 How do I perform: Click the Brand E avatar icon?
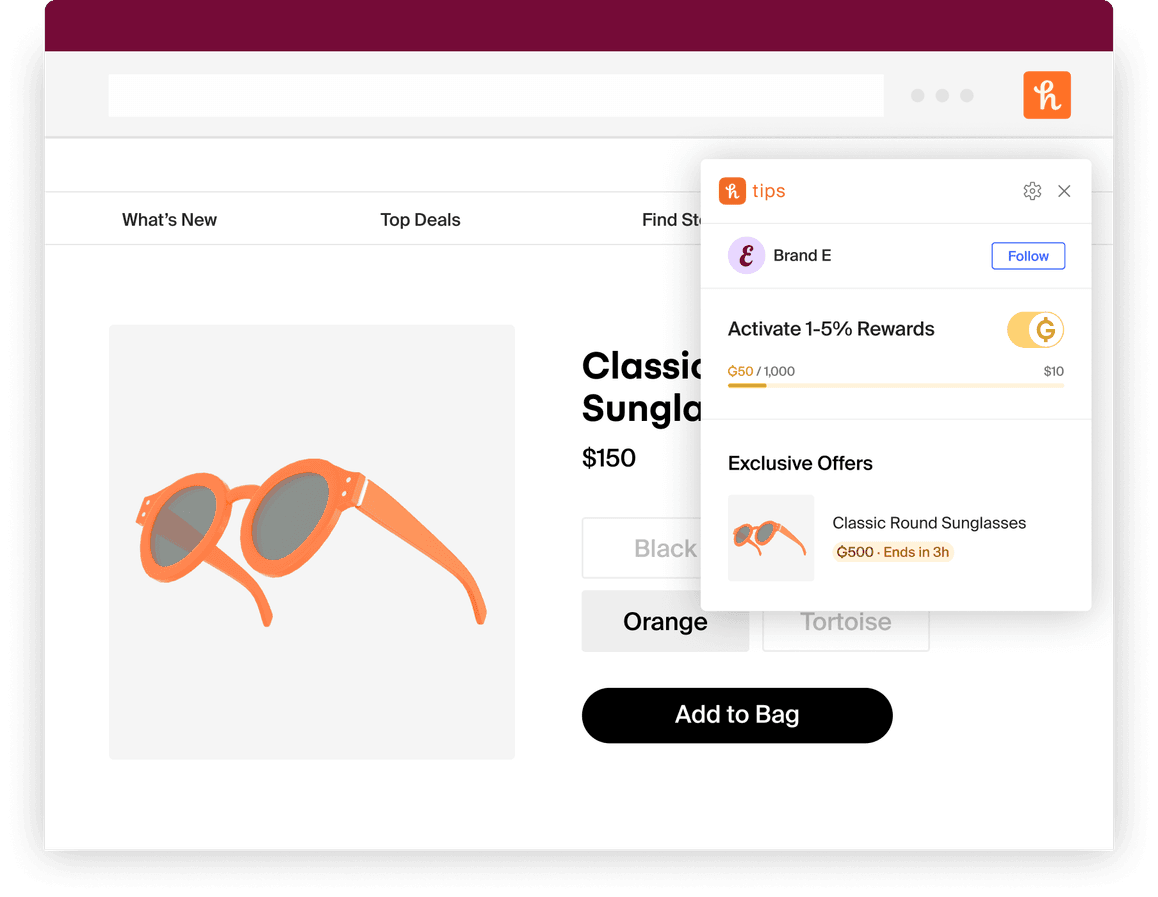click(746, 255)
